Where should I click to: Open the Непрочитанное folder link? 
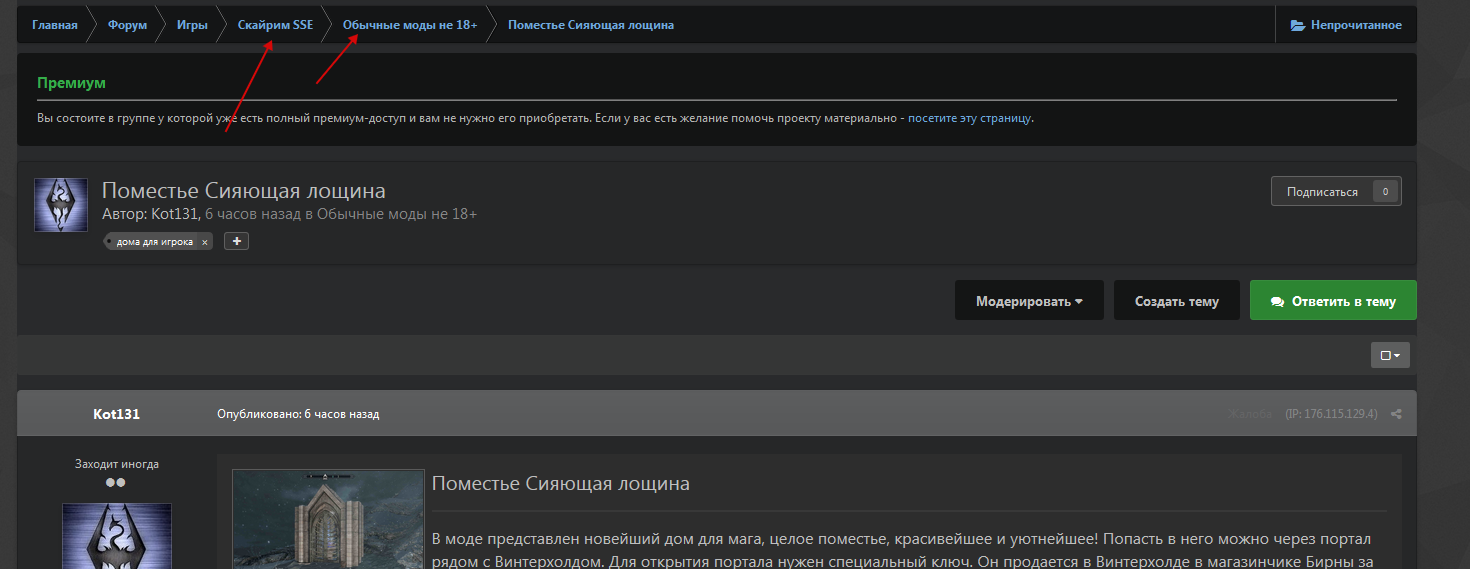click(1346, 25)
